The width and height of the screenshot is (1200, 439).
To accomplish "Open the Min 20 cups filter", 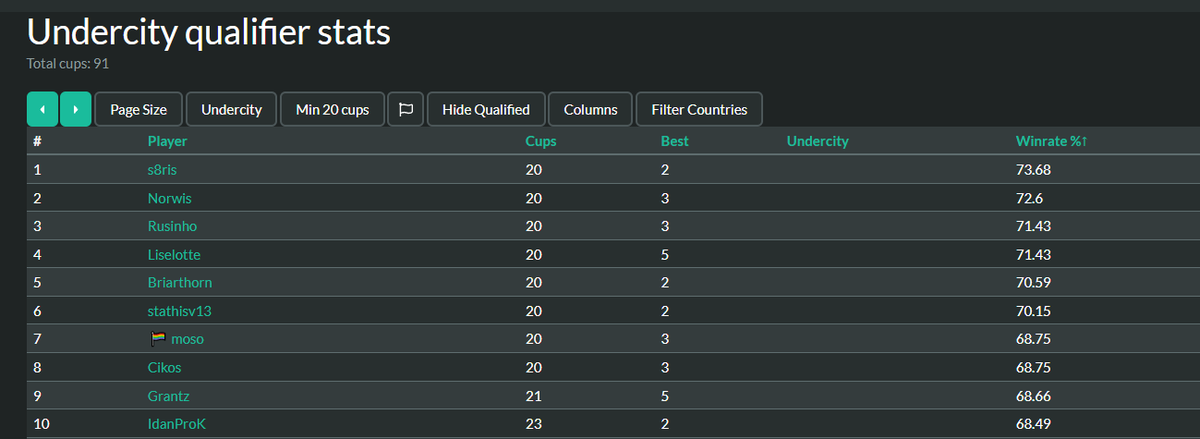I will click(x=333, y=109).
